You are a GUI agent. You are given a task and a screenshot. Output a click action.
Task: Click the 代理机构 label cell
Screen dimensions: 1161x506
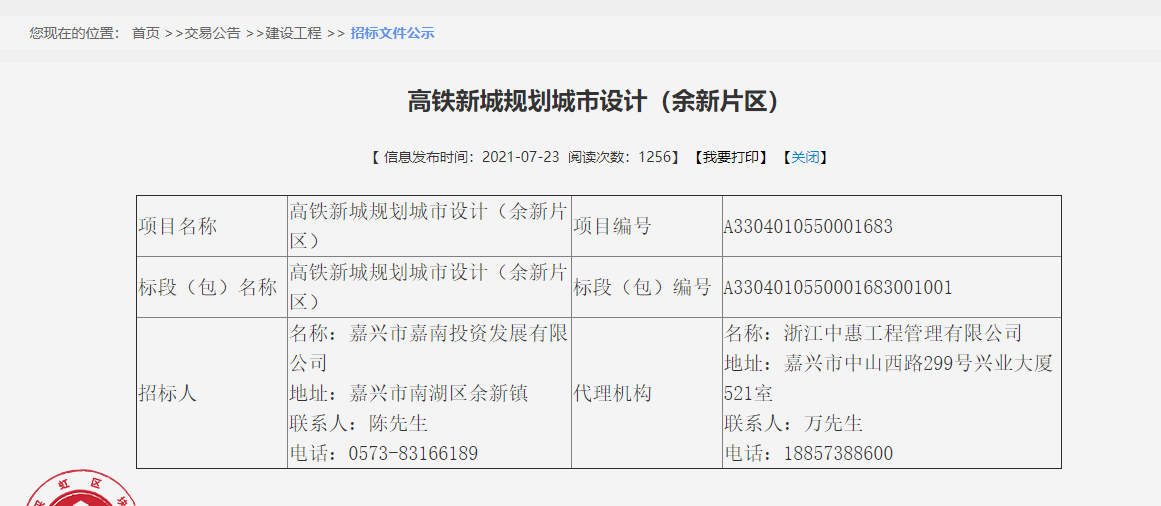[612, 393]
